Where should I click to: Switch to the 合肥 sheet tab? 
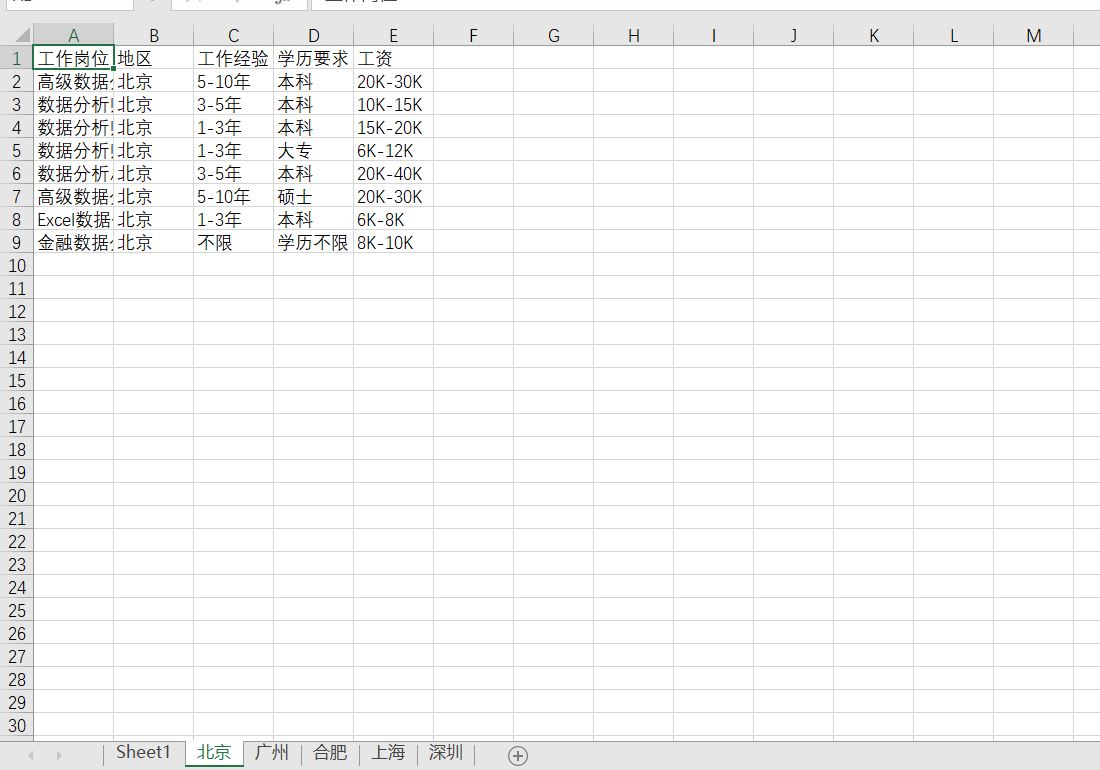(x=330, y=752)
